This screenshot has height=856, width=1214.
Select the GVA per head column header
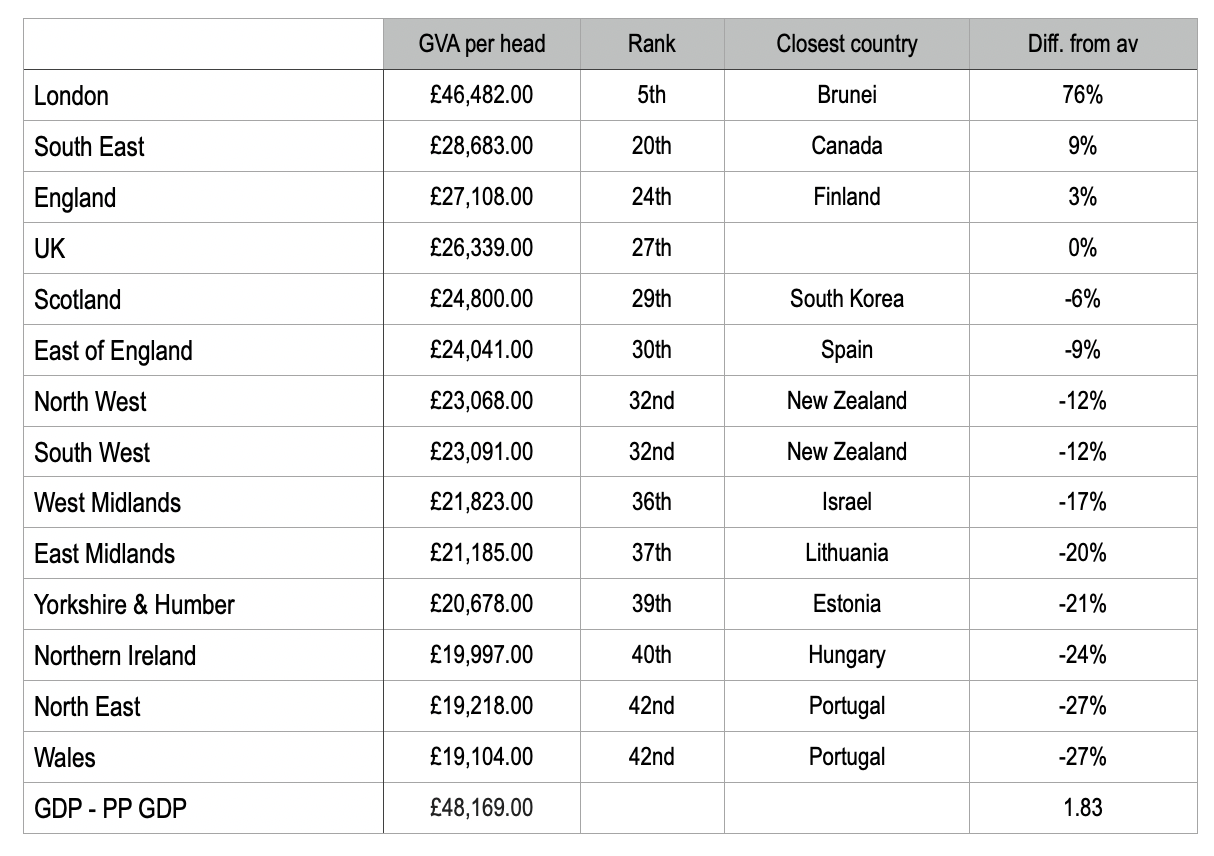pyautogui.click(x=481, y=44)
